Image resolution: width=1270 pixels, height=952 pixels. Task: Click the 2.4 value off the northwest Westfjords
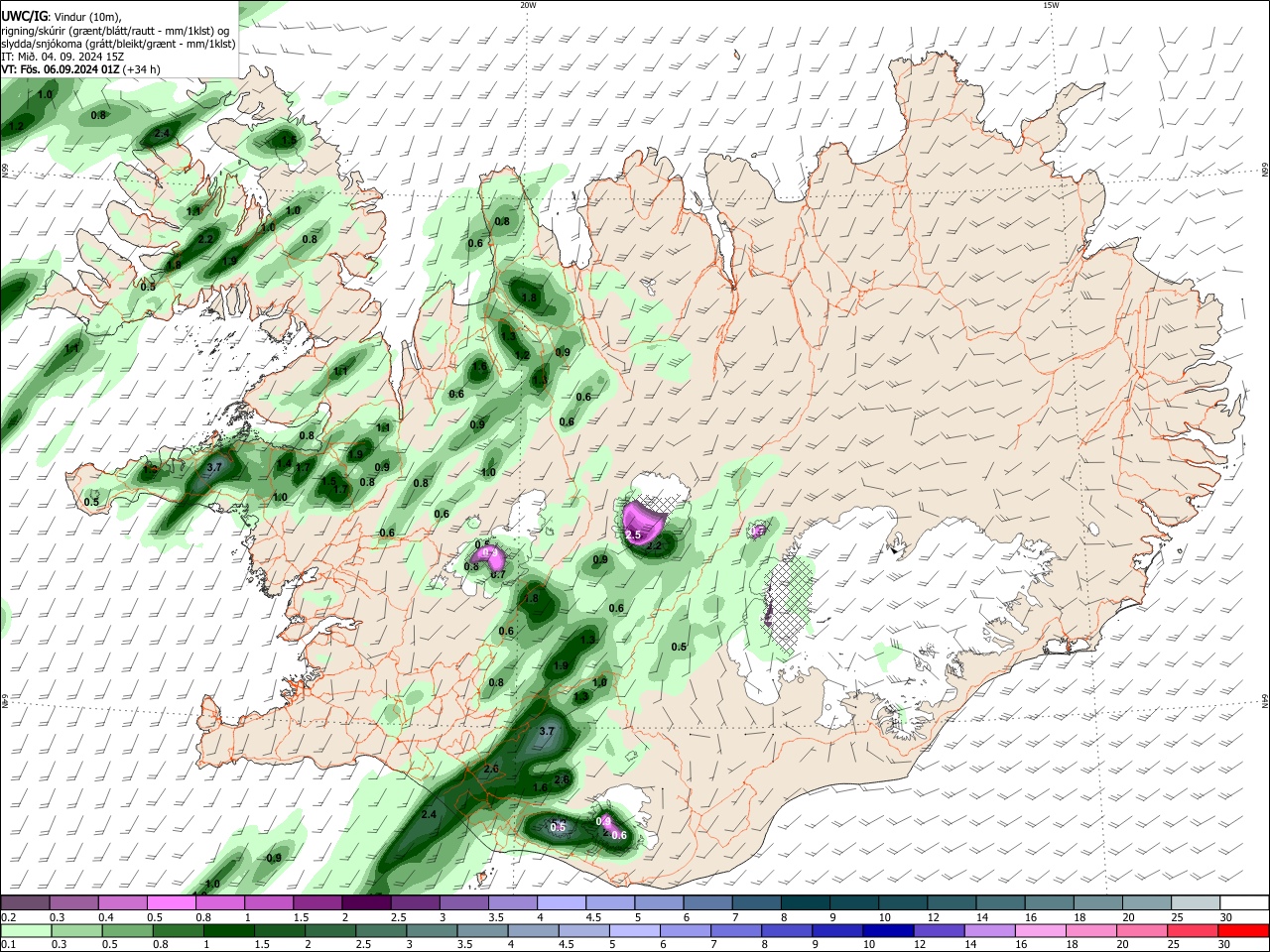(x=163, y=133)
